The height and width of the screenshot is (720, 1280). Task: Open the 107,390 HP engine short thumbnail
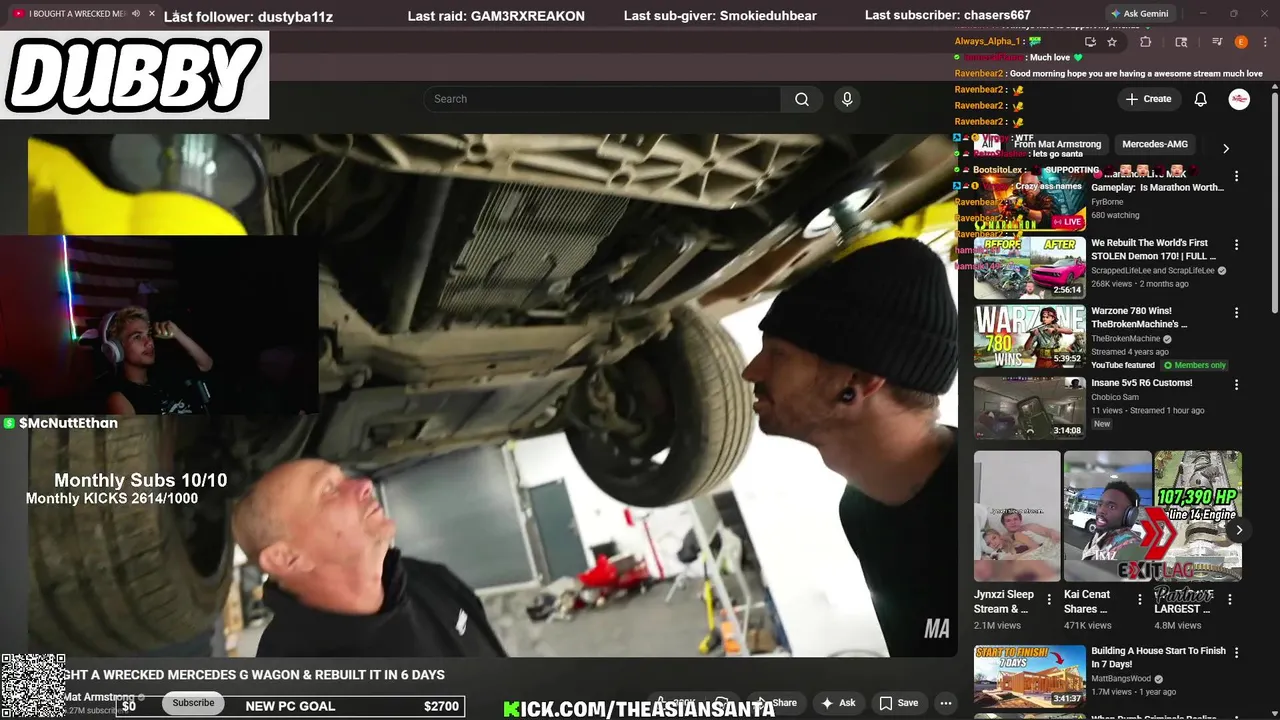1198,516
